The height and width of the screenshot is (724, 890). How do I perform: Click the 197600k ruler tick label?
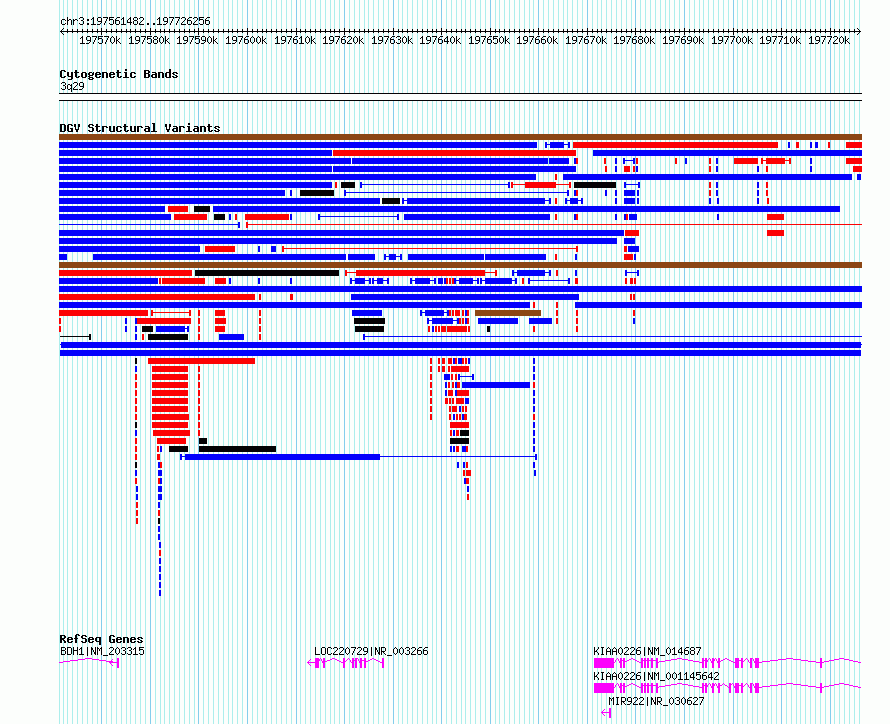pos(246,40)
